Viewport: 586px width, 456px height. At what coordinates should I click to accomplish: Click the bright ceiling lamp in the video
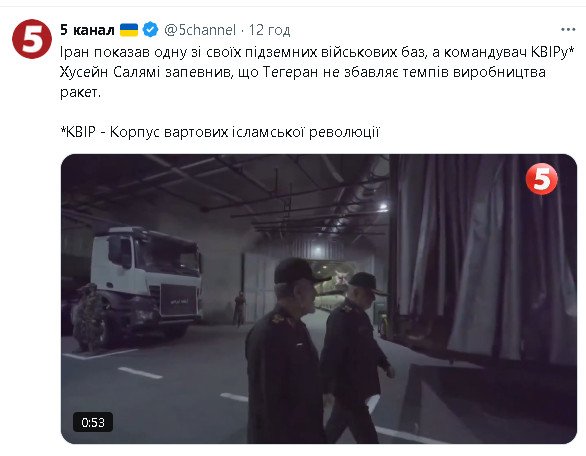point(383,207)
